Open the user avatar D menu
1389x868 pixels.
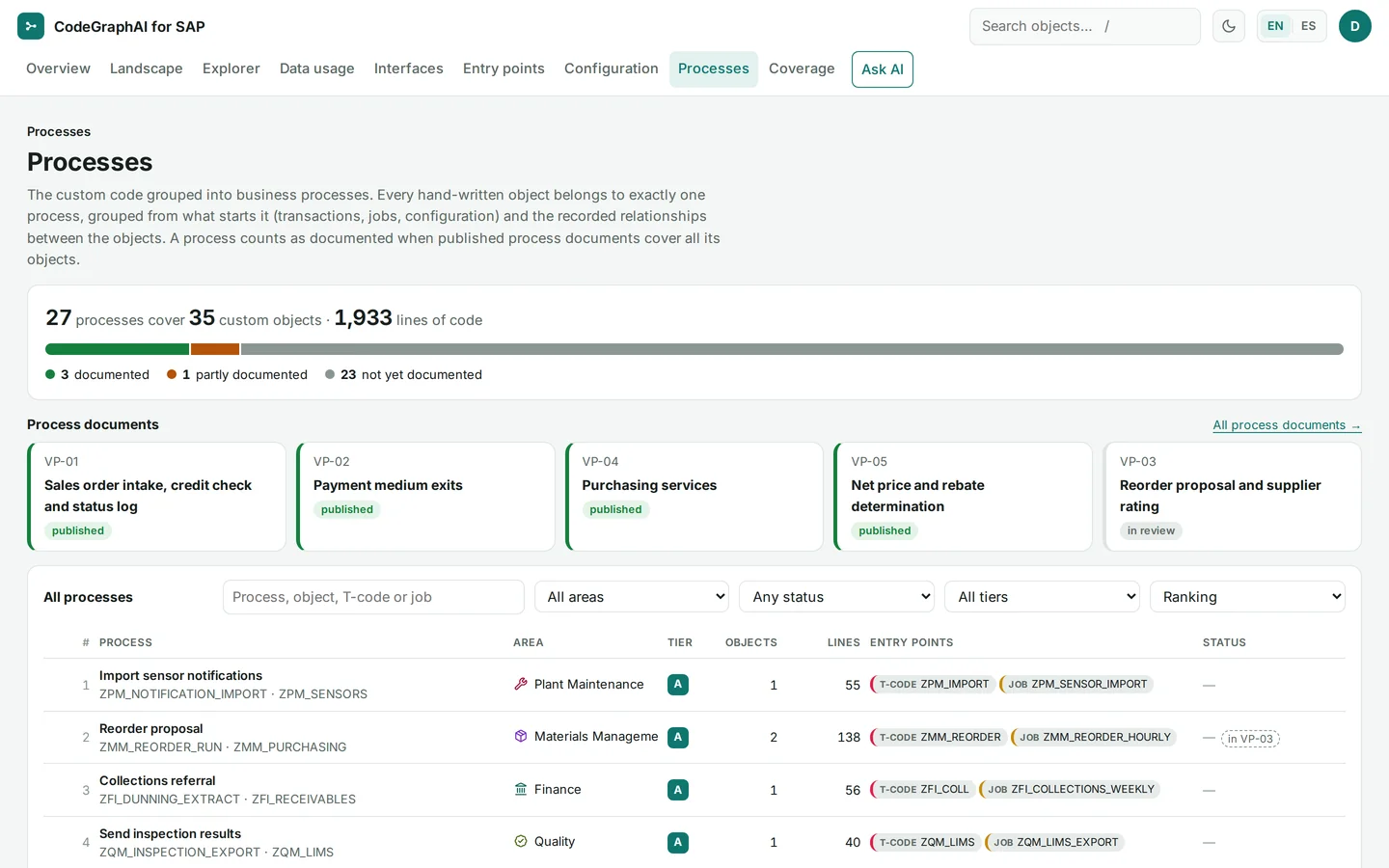[1355, 26]
